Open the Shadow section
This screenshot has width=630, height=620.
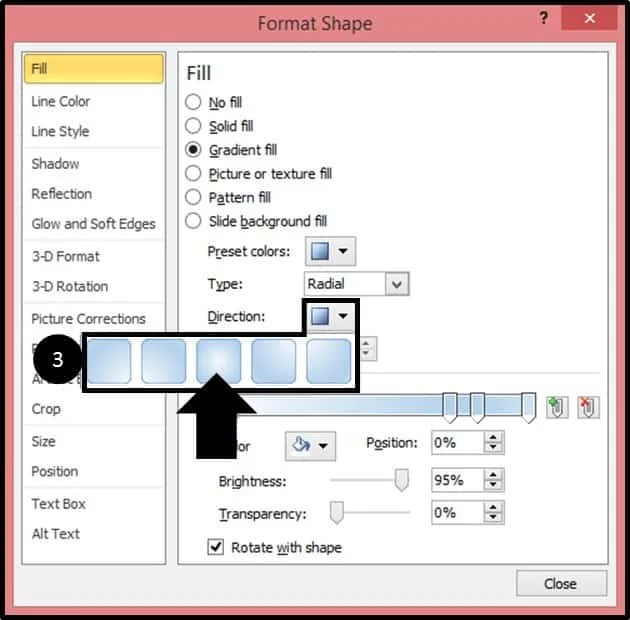point(55,164)
